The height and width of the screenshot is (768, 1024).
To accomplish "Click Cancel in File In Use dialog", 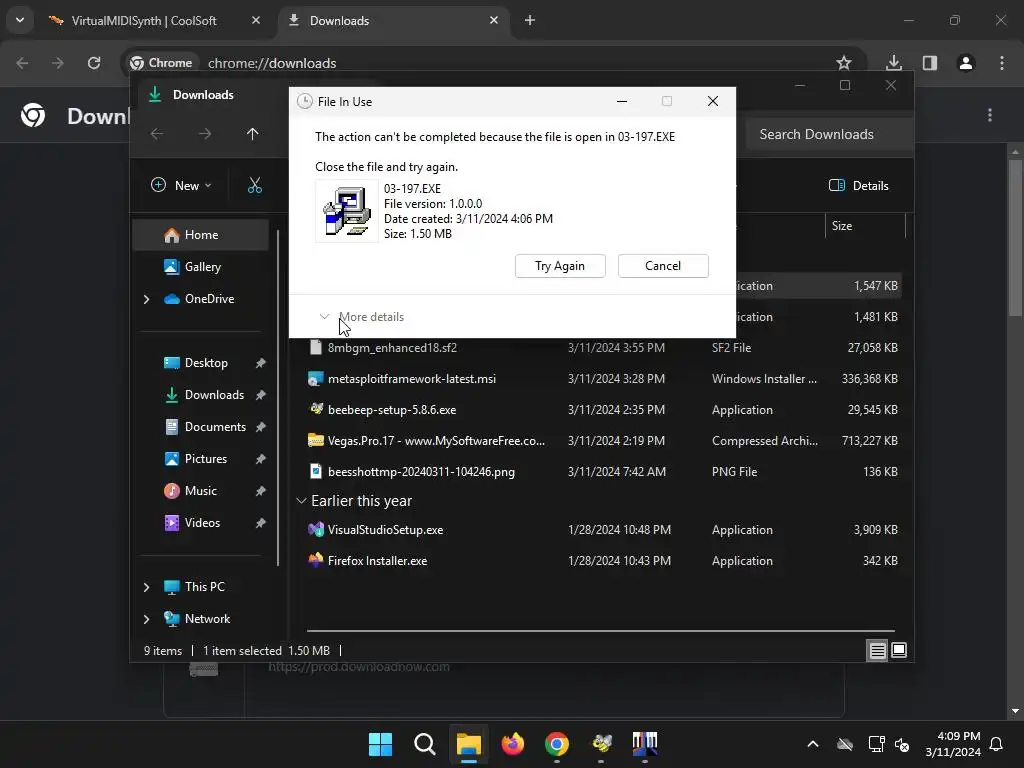I will point(663,266).
